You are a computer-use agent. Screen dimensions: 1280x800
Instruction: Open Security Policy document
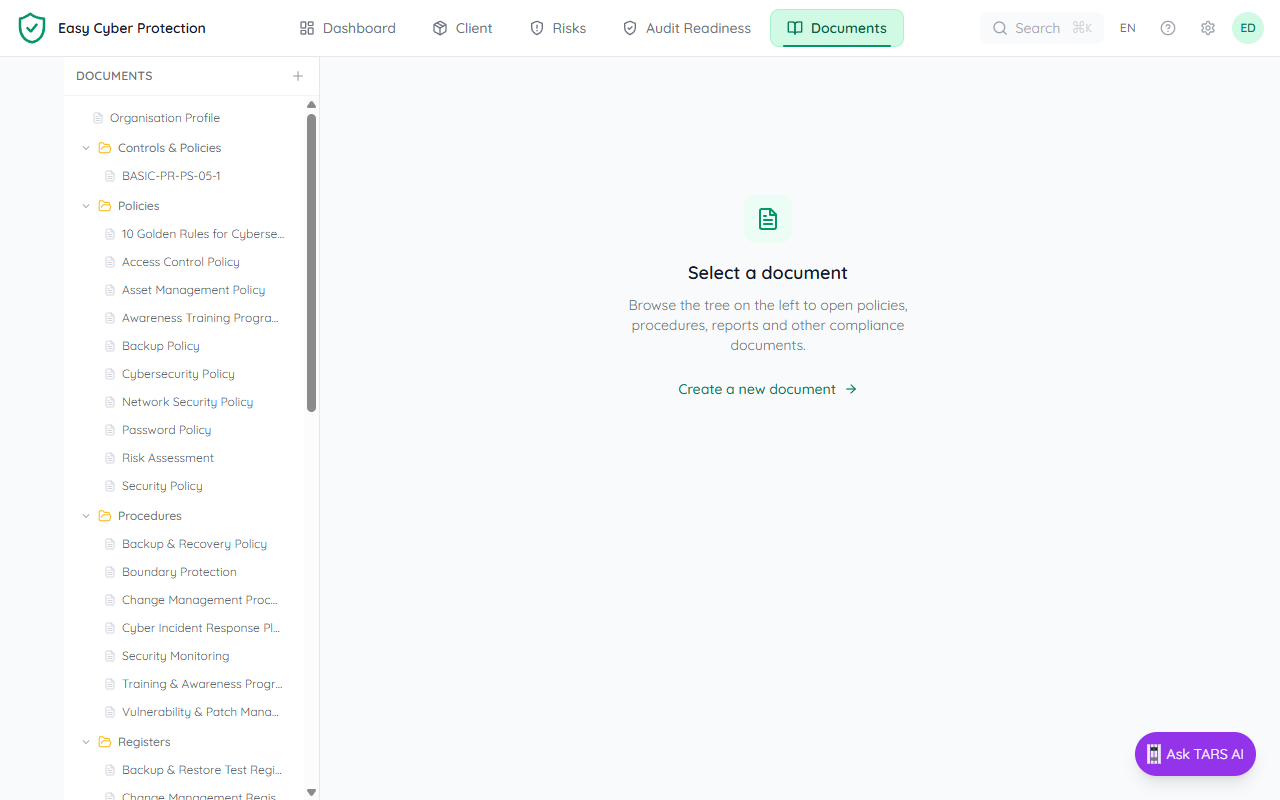(x=162, y=486)
